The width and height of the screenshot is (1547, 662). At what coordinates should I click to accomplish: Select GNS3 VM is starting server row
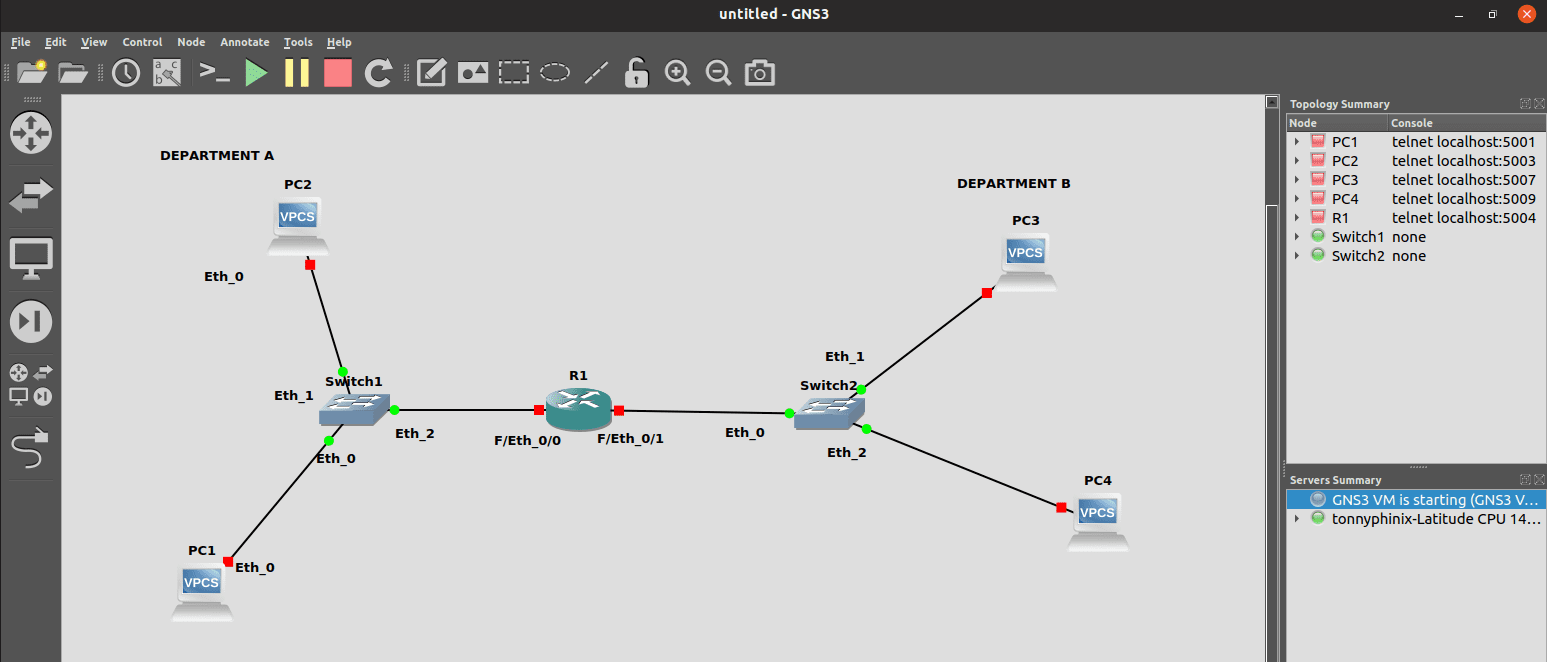pyautogui.click(x=1415, y=499)
